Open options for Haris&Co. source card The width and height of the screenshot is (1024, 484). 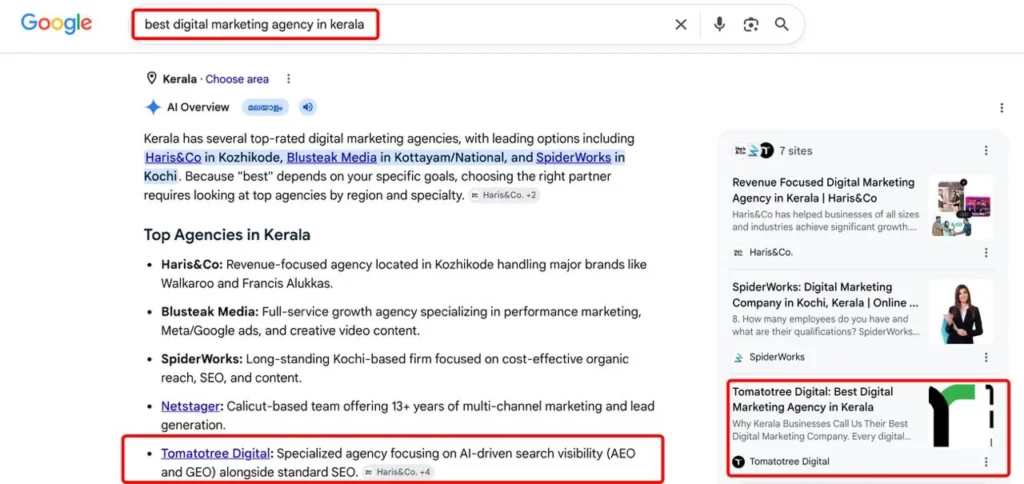click(x=986, y=253)
